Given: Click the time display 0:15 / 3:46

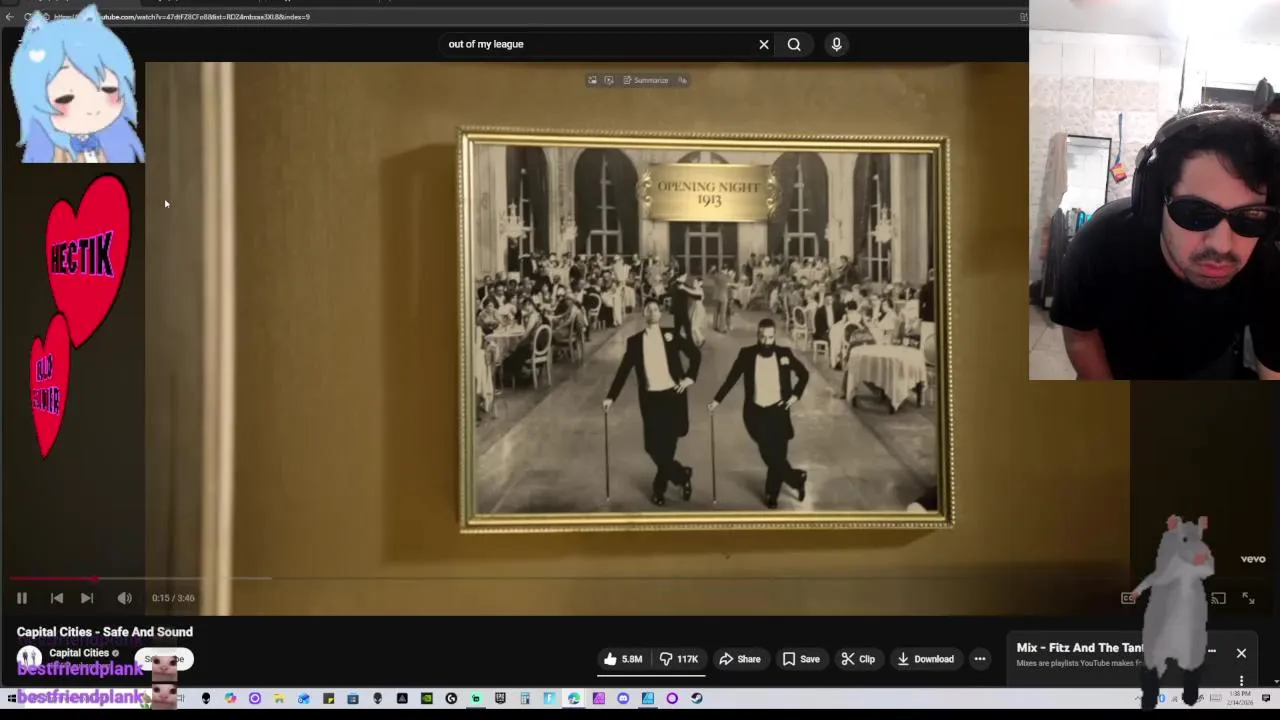Looking at the screenshot, I should (x=173, y=598).
